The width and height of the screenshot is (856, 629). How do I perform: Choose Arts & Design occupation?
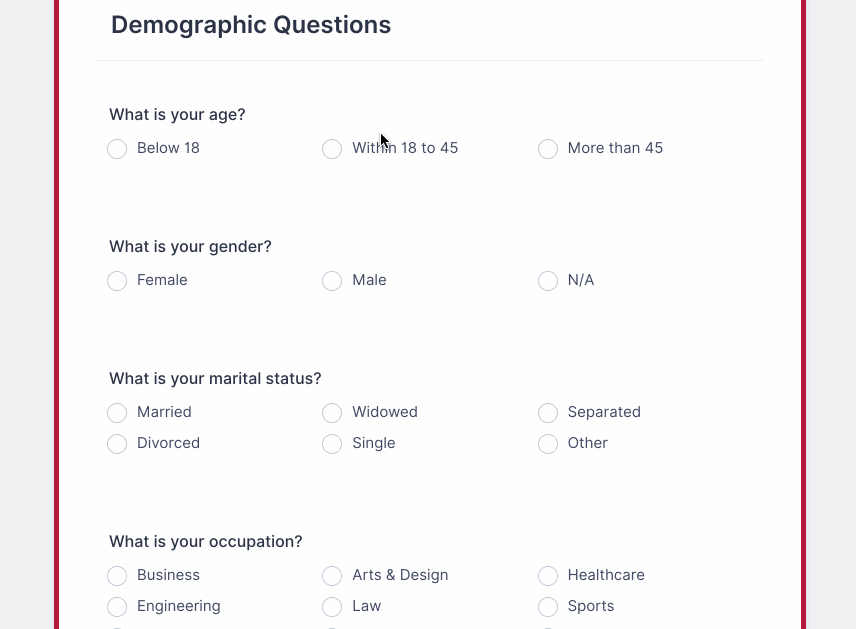[332, 576]
